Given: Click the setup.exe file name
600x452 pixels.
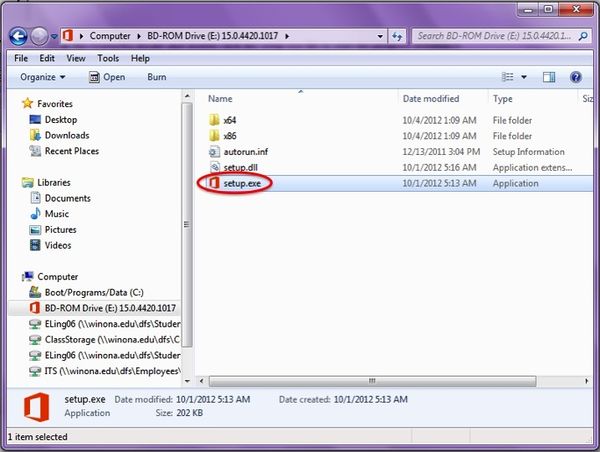Looking at the screenshot, I should click(x=242, y=183).
